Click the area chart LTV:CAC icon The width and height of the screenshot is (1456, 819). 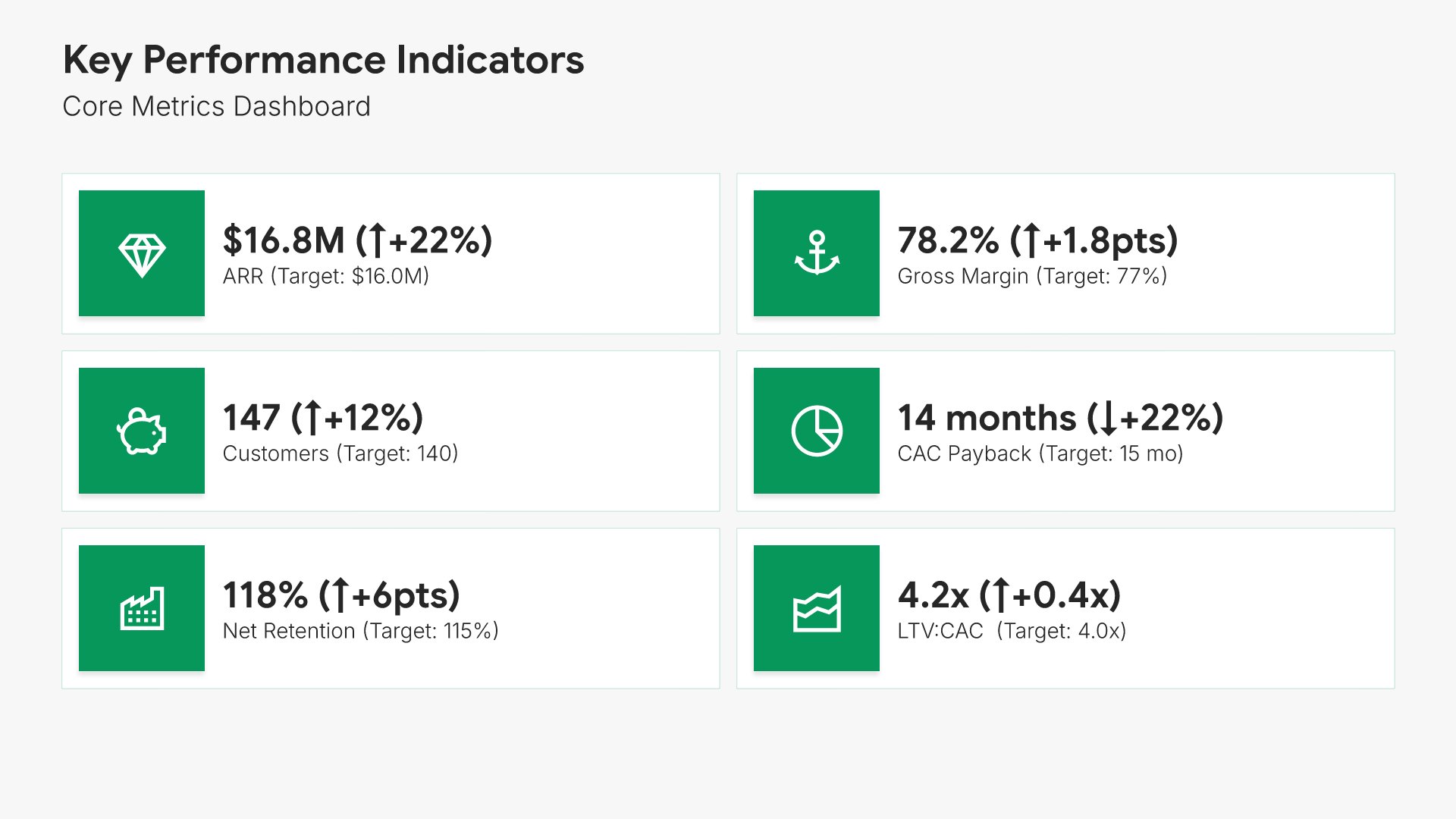[817, 608]
